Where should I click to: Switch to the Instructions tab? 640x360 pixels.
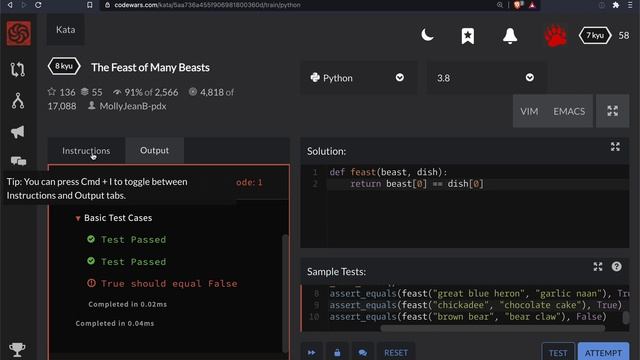[86, 151]
